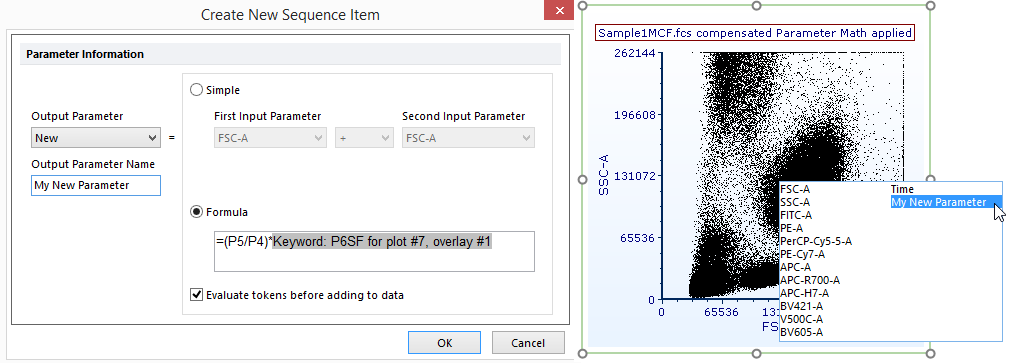Choose BV421-A from the parameter list
The image size is (1009, 364).
click(801, 306)
